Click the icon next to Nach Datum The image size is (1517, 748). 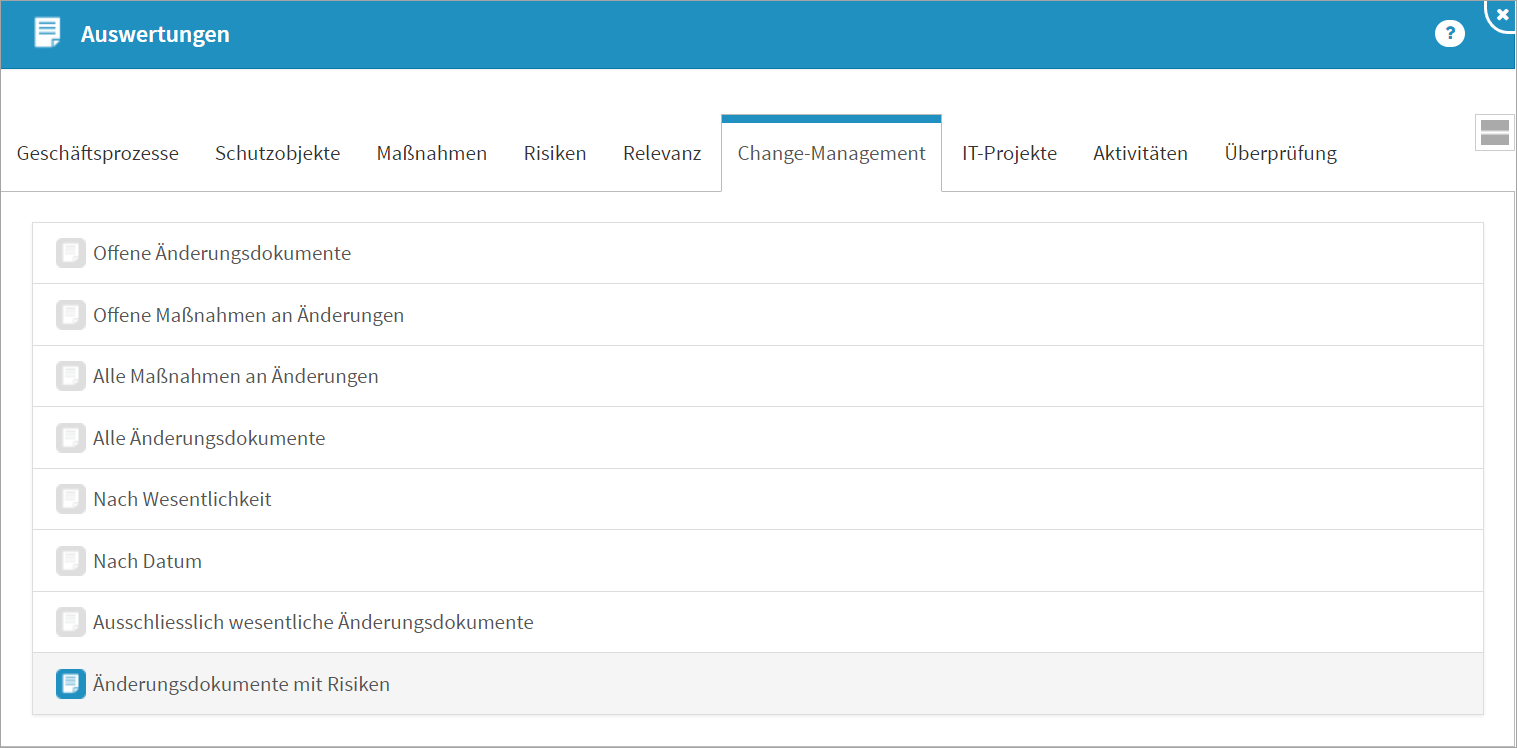(70, 561)
